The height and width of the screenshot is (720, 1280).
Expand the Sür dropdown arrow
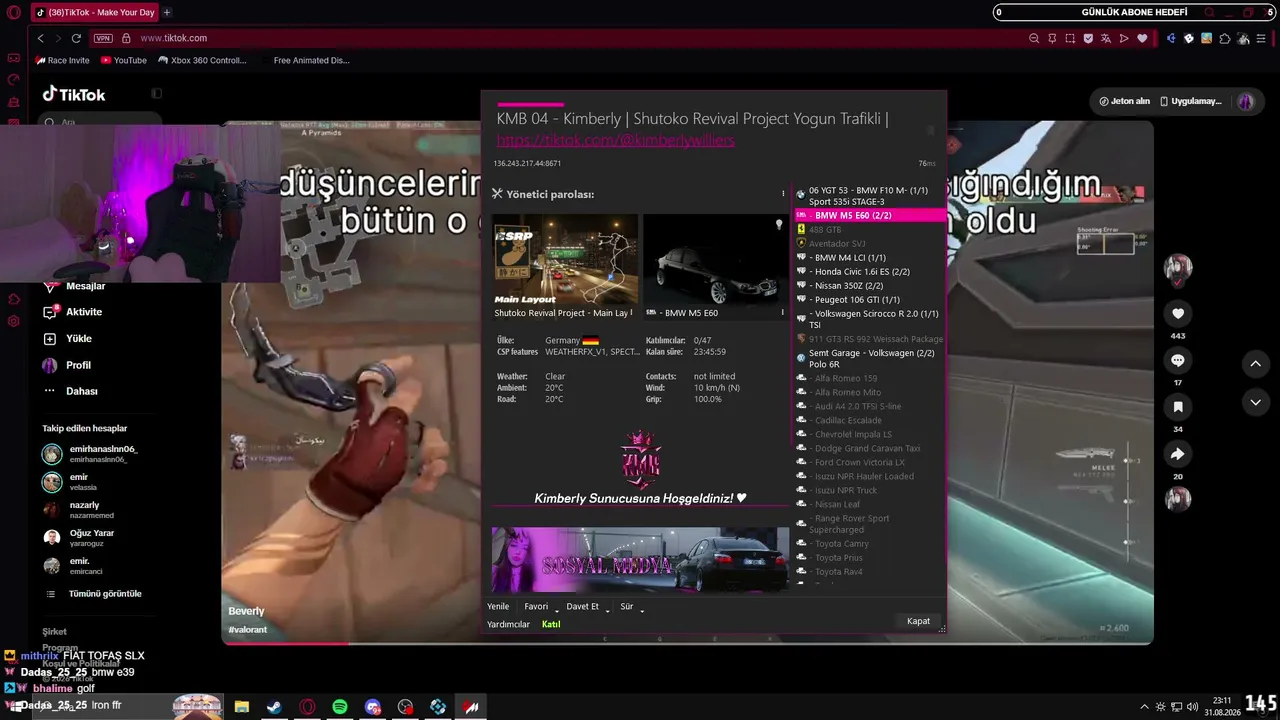(642, 609)
